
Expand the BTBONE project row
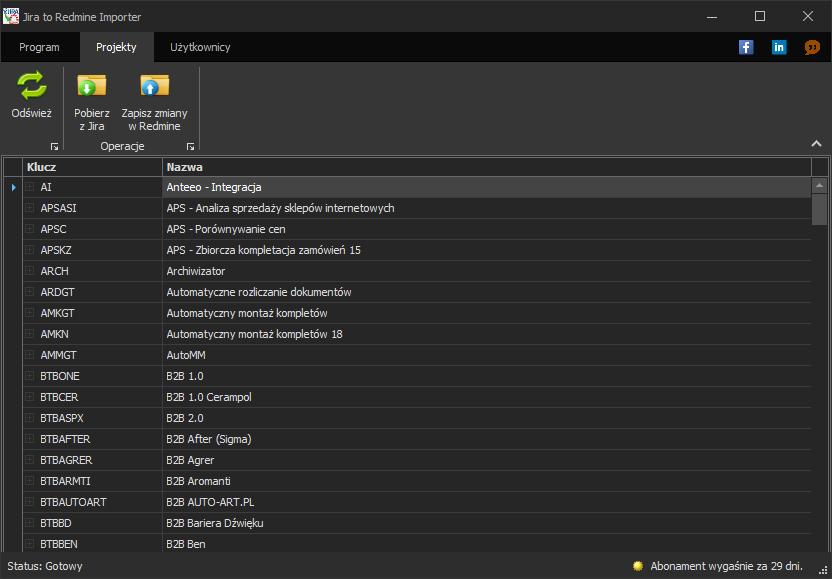pos(30,376)
